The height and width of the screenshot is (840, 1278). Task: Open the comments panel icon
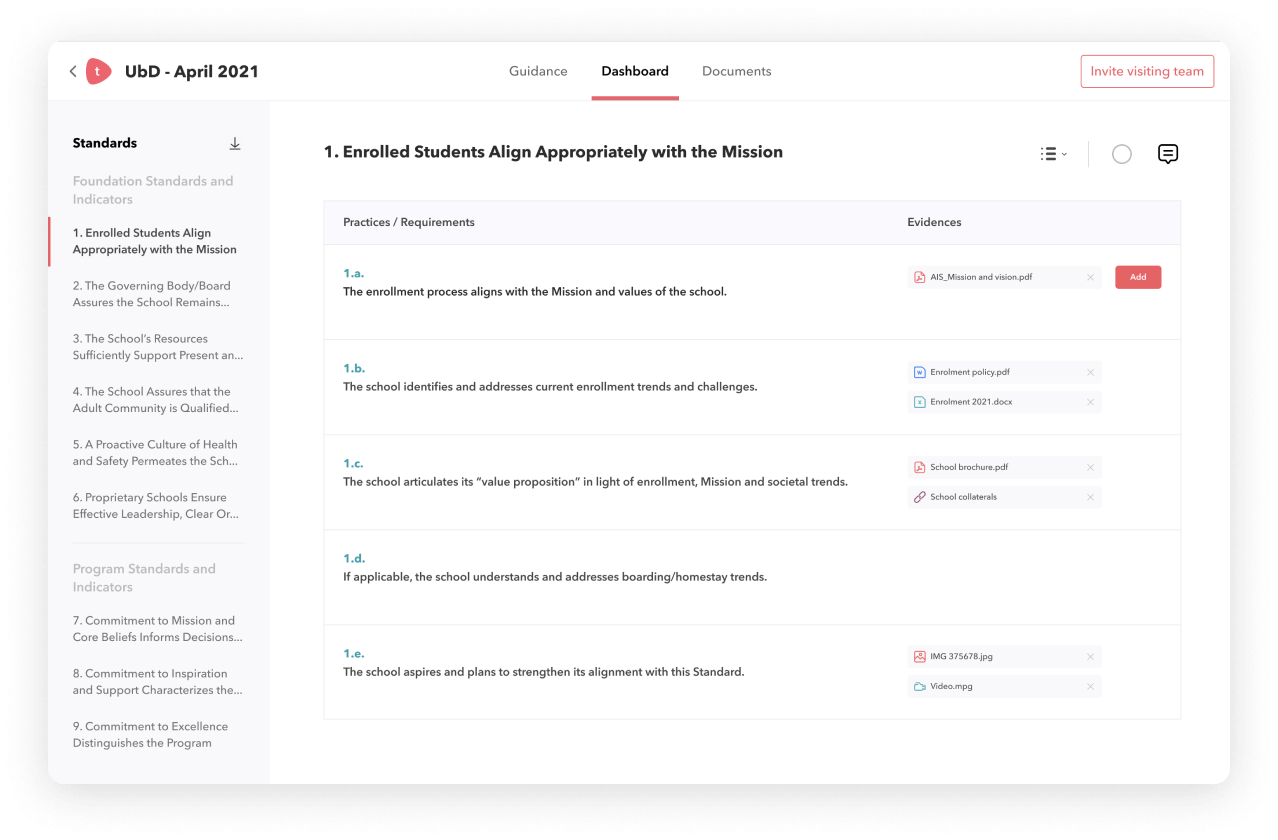(1167, 154)
